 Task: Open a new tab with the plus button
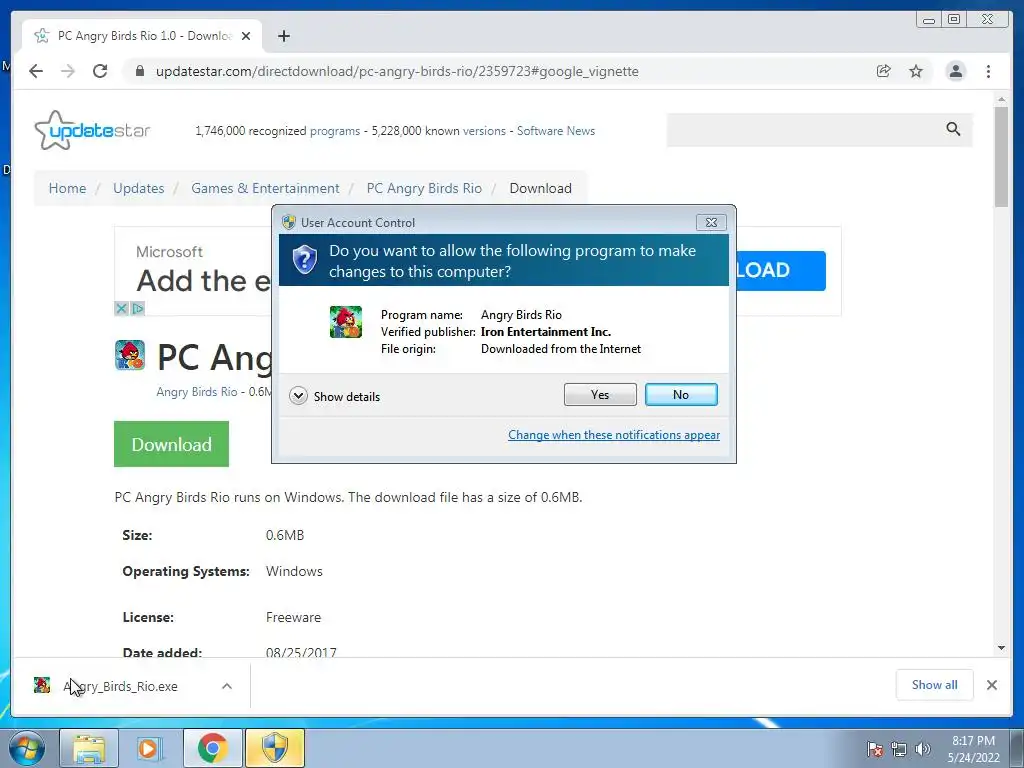point(283,36)
